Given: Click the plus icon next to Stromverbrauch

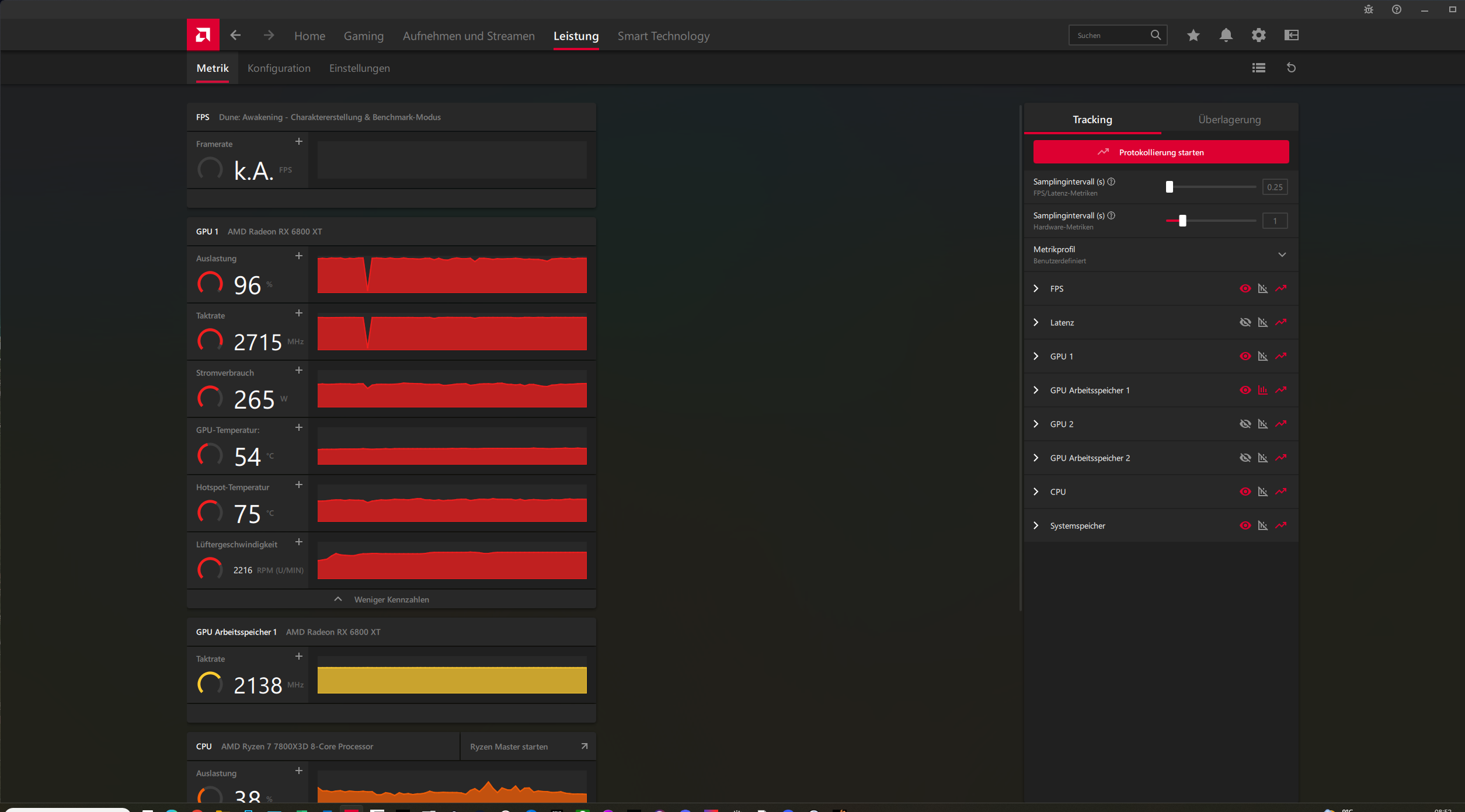Looking at the screenshot, I should pyautogui.click(x=298, y=371).
